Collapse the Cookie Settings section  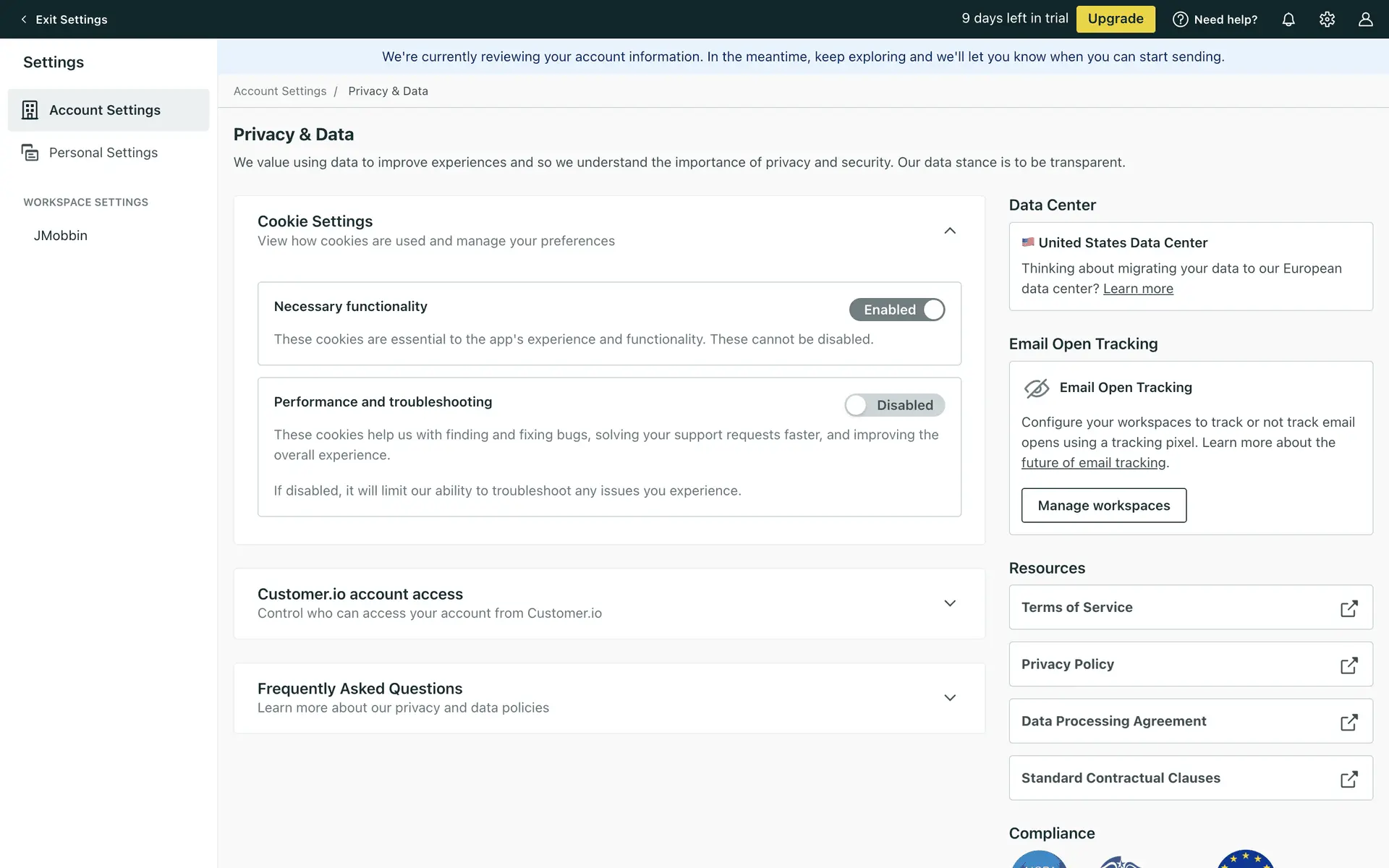click(x=950, y=231)
